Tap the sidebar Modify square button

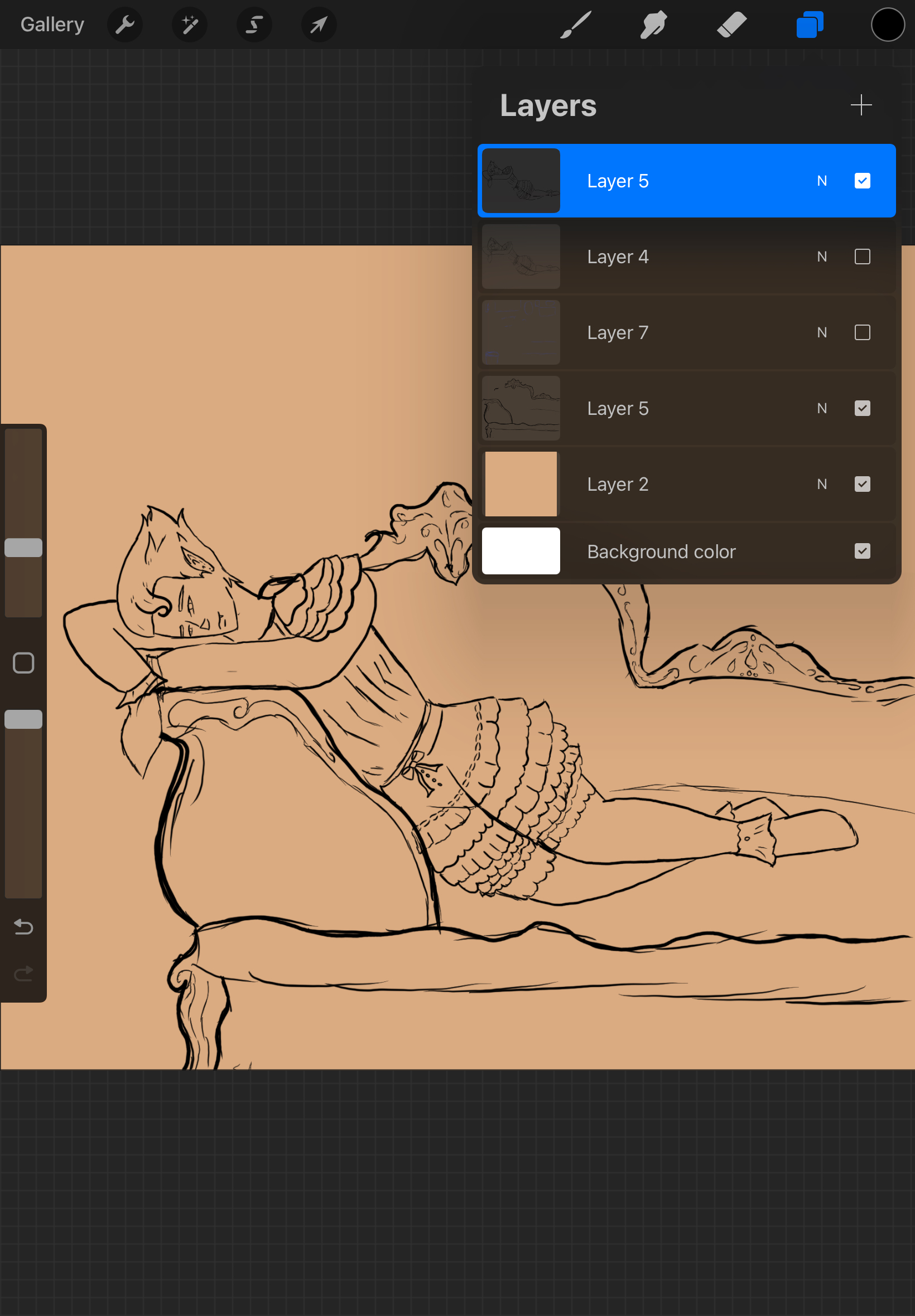23,663
